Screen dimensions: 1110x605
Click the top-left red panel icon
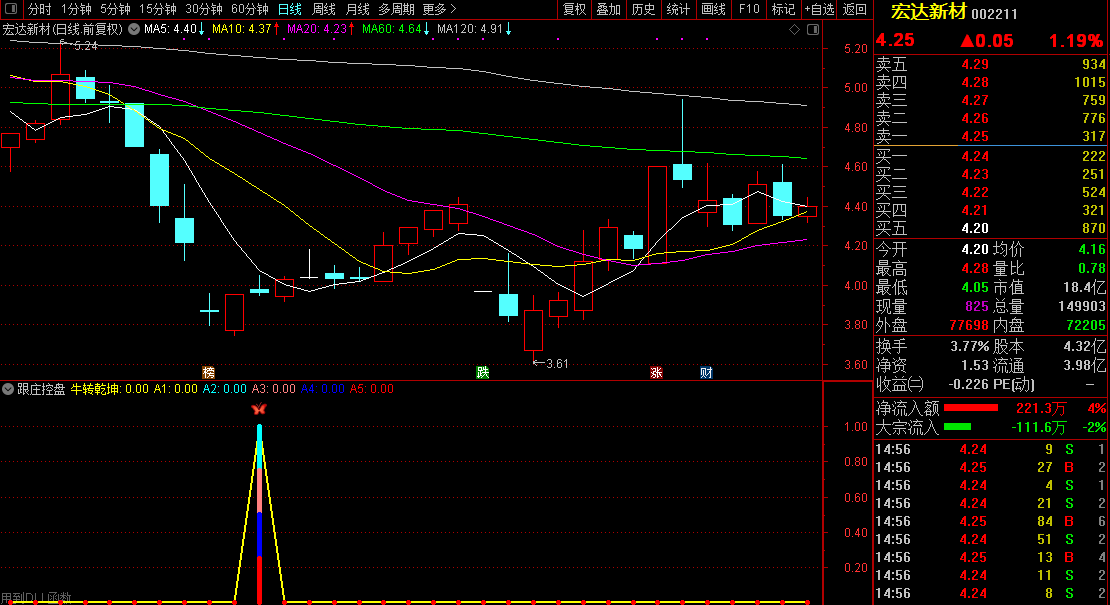tap(9, 9)
